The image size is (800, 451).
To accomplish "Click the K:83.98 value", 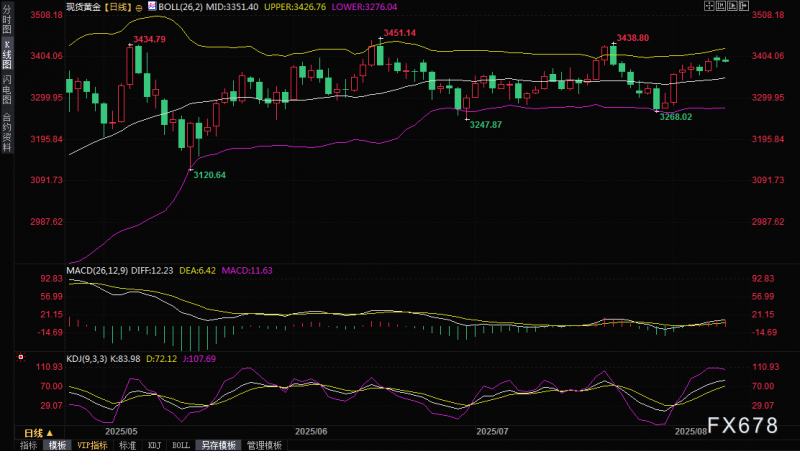I will 126,359.
